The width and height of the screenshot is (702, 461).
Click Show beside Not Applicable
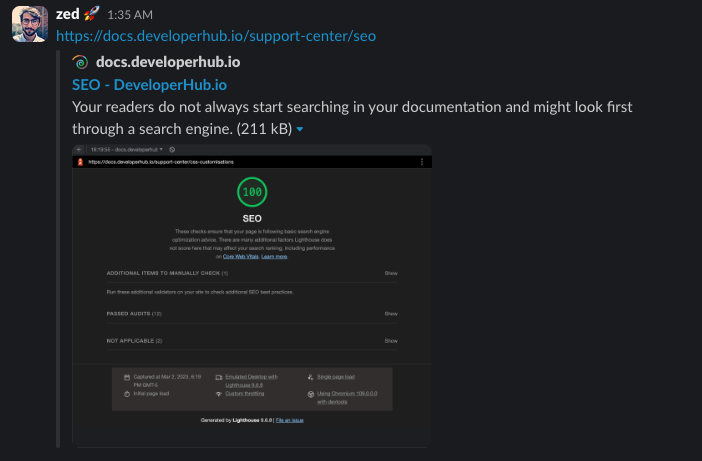[391, 341]
